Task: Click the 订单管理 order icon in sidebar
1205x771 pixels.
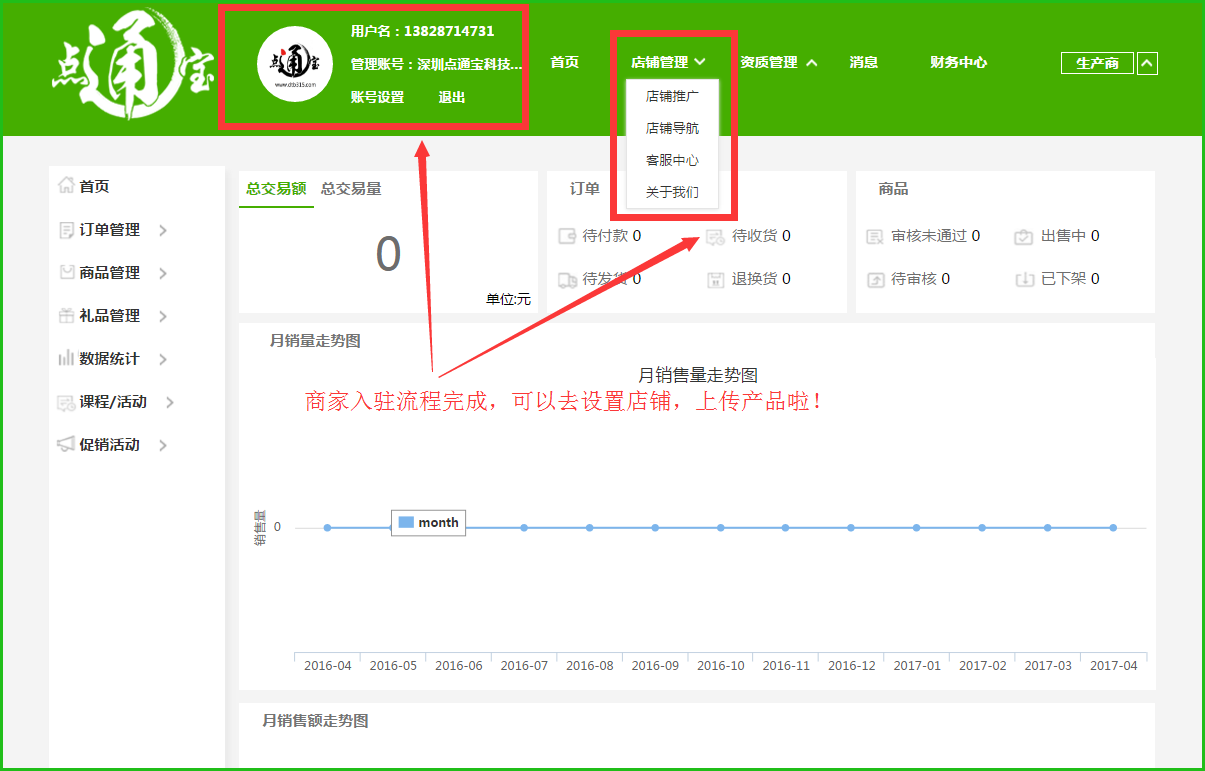Action: (x=66, y=230)
